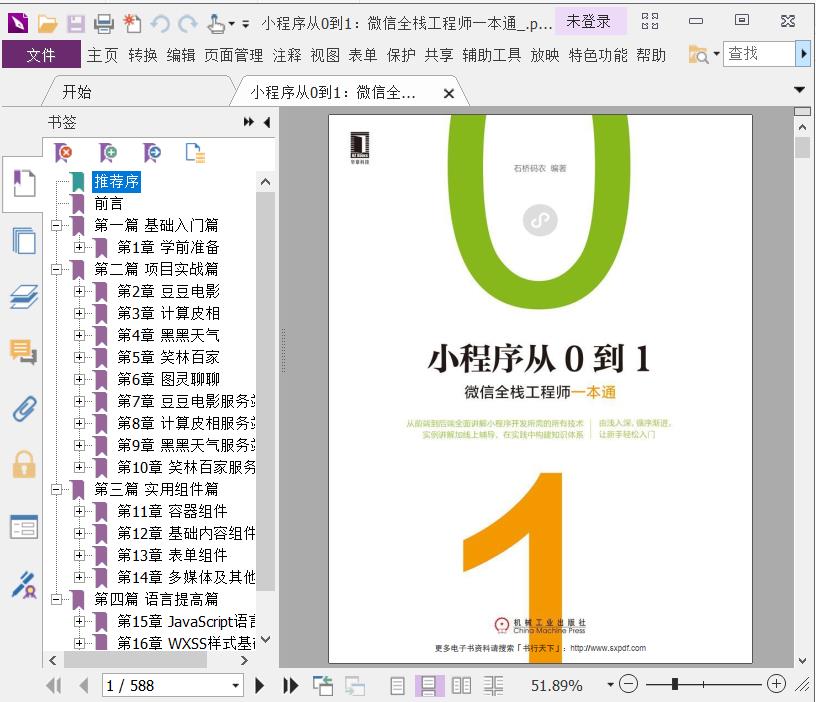Image resolution: width=816 pixels, height=702 pixels.
Task: Open the 文件 menu
Action: coord(41,54)
